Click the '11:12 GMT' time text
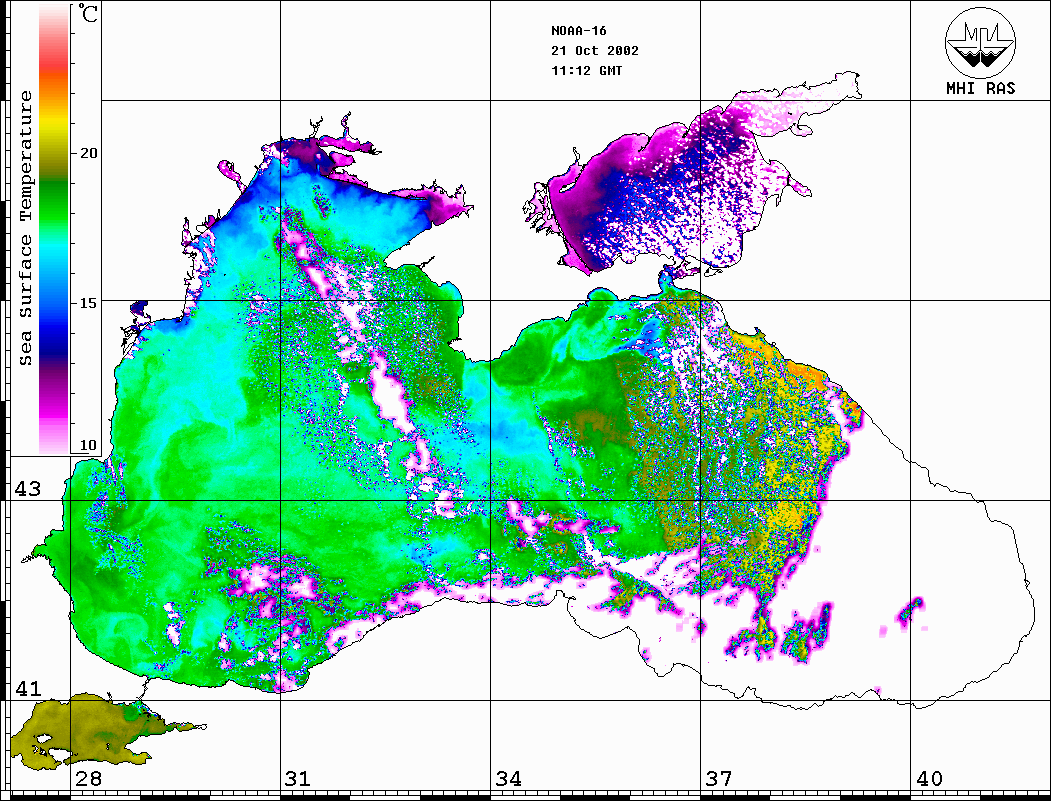This screenshot has height=801, width=1051. click(586, 70)
